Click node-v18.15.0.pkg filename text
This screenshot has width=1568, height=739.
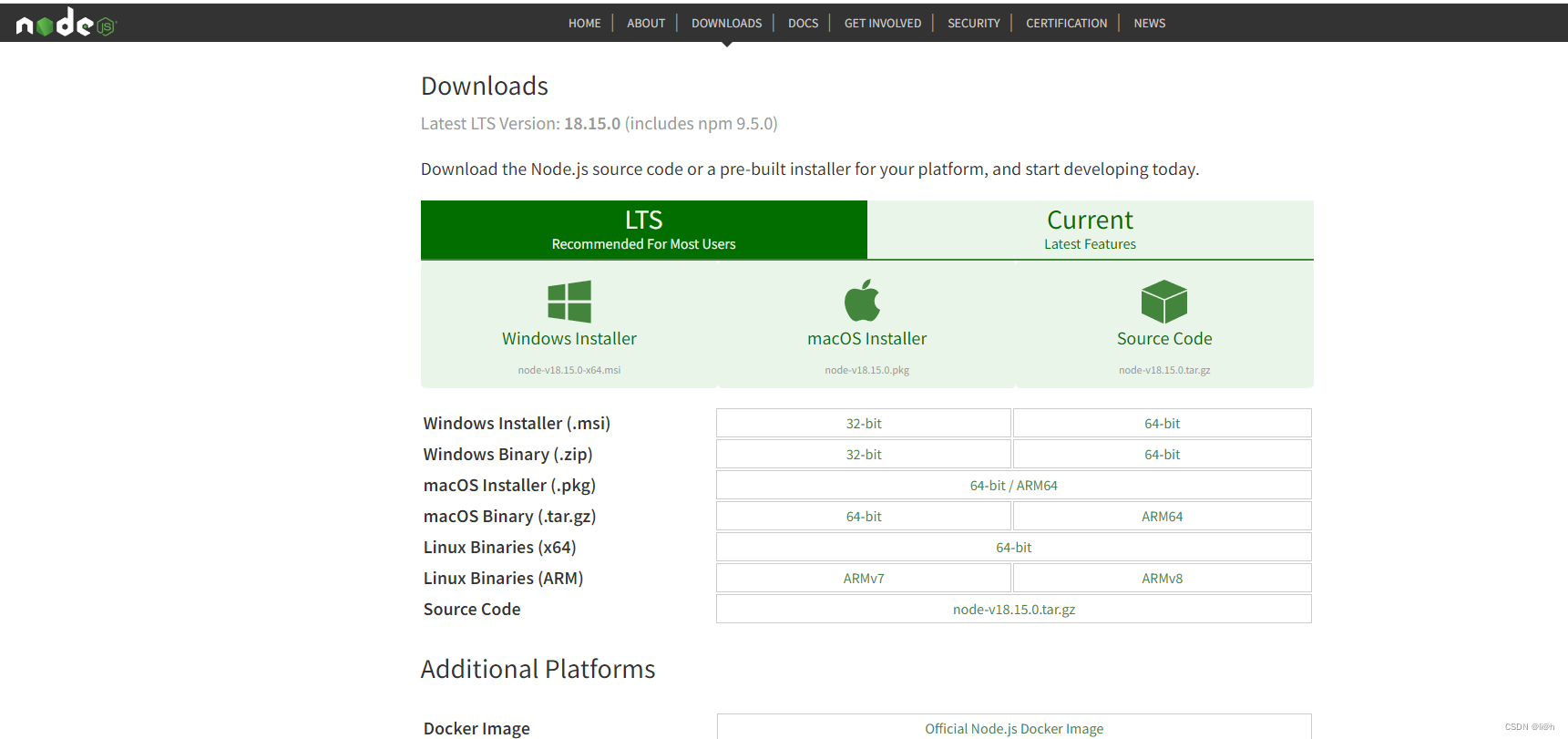(x=866, y=370)
